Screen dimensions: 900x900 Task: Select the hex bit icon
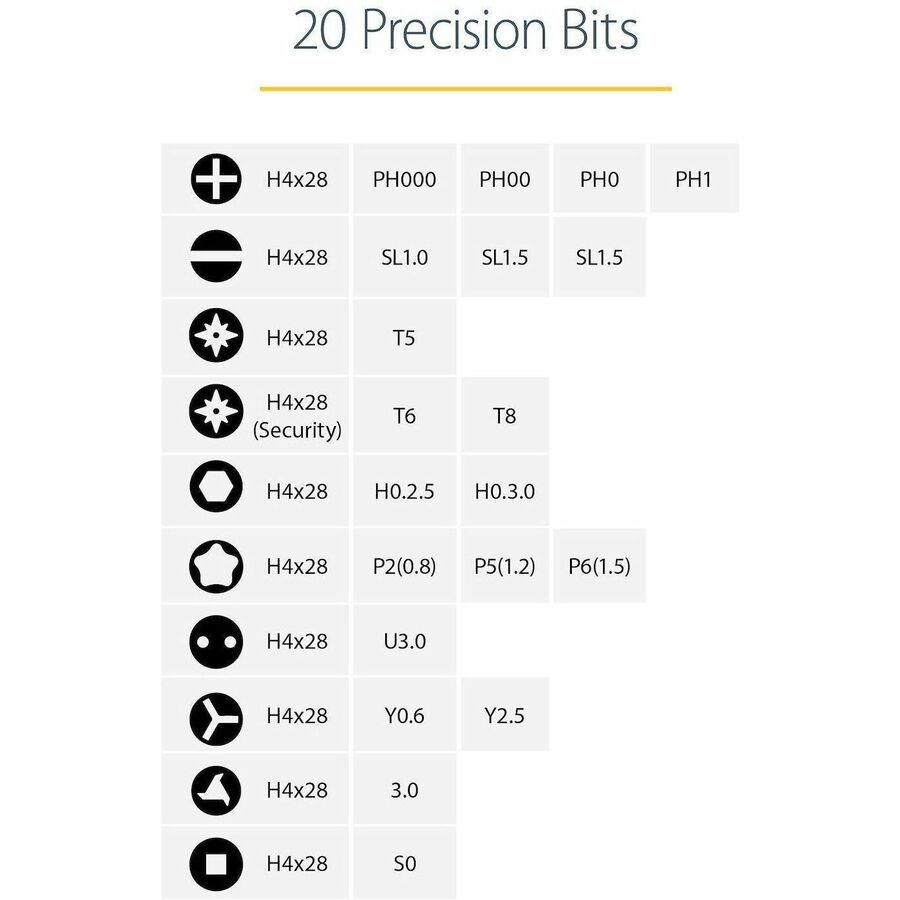[216, 491]
